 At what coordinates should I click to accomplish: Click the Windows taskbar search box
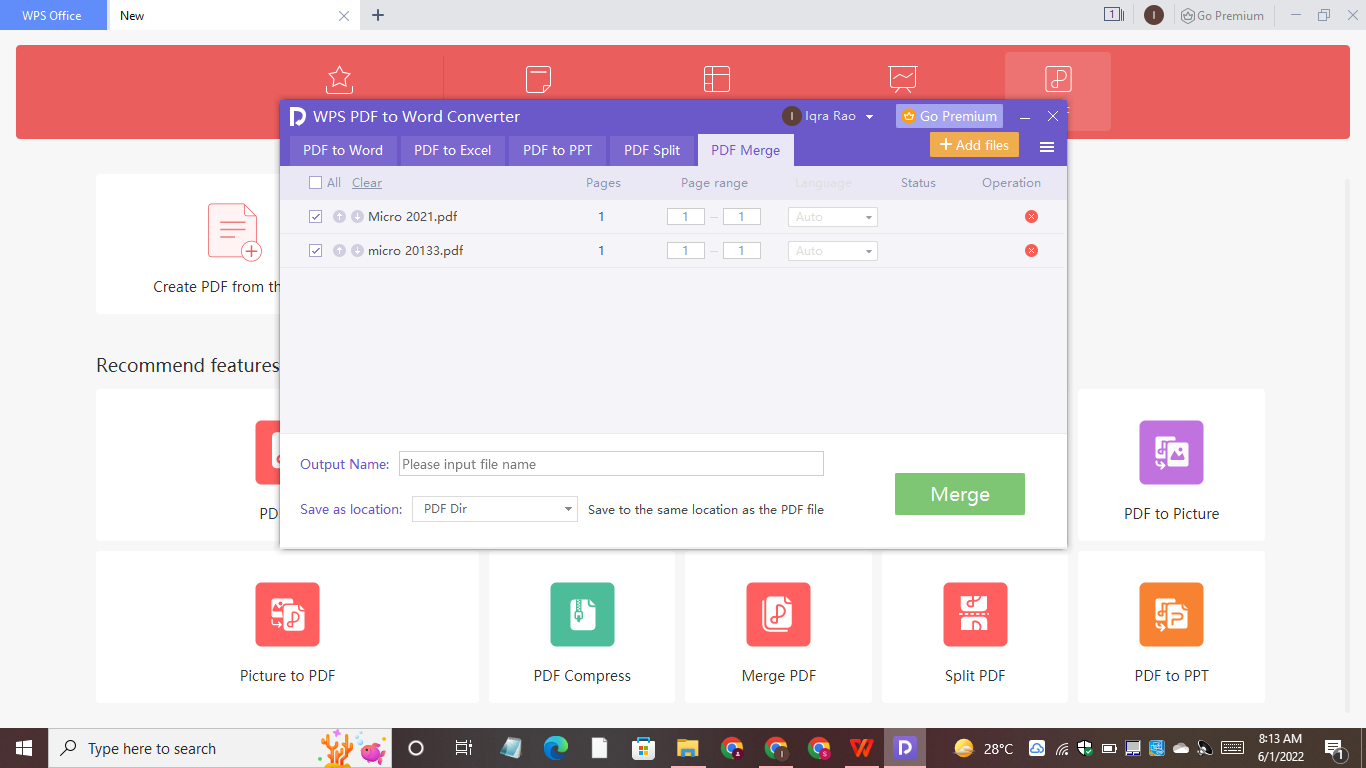[x=220, y=748]
